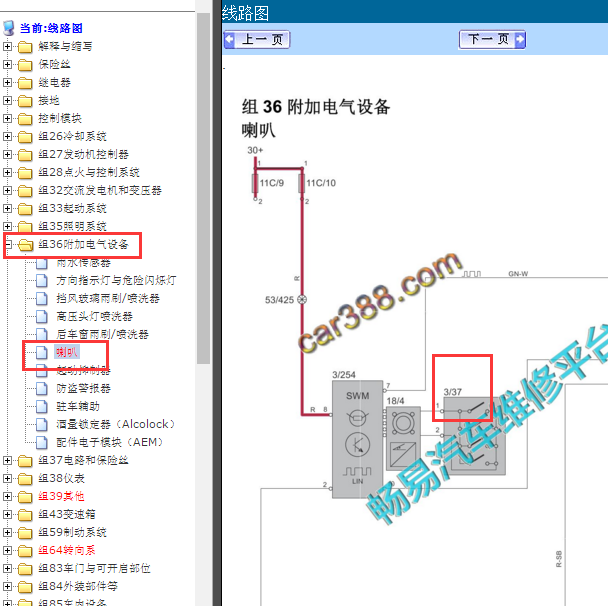Click folder icon of 组35照明系统
Viewport: 608px width, 606px height.
[25, 226]
